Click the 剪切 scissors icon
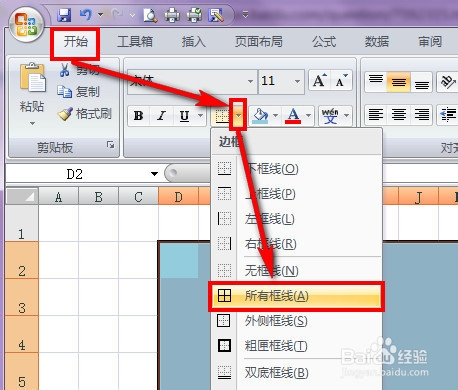 coord(64,70)
